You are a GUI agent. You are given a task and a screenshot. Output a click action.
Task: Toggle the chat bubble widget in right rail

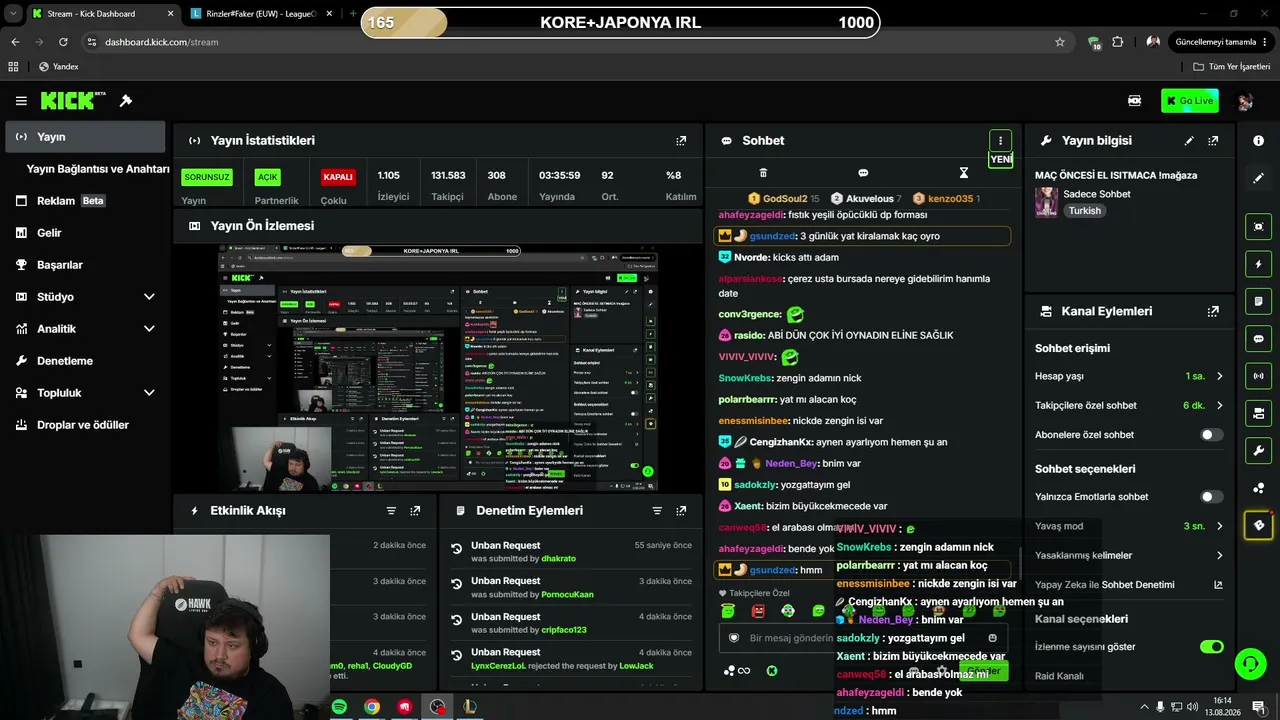[x=1259, y=338]
